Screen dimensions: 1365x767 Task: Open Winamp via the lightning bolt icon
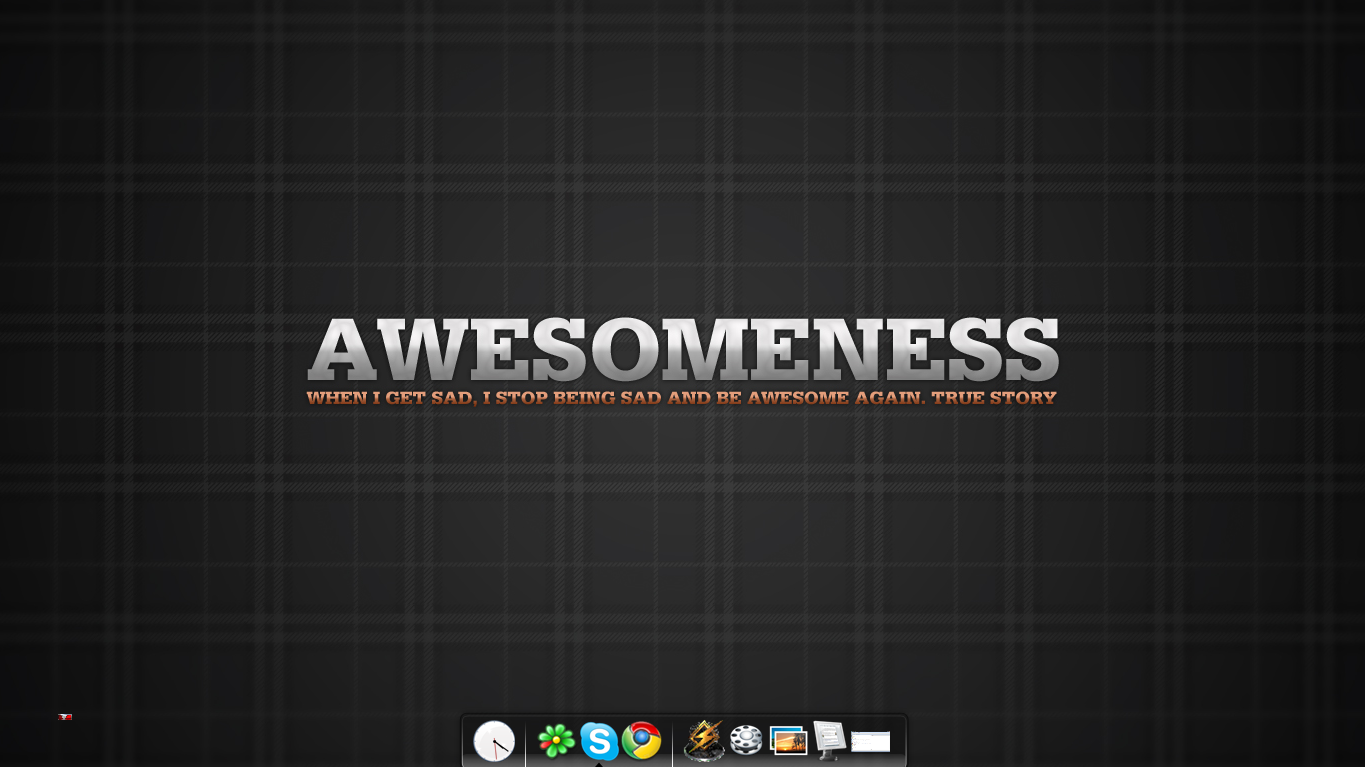[704, 741]
